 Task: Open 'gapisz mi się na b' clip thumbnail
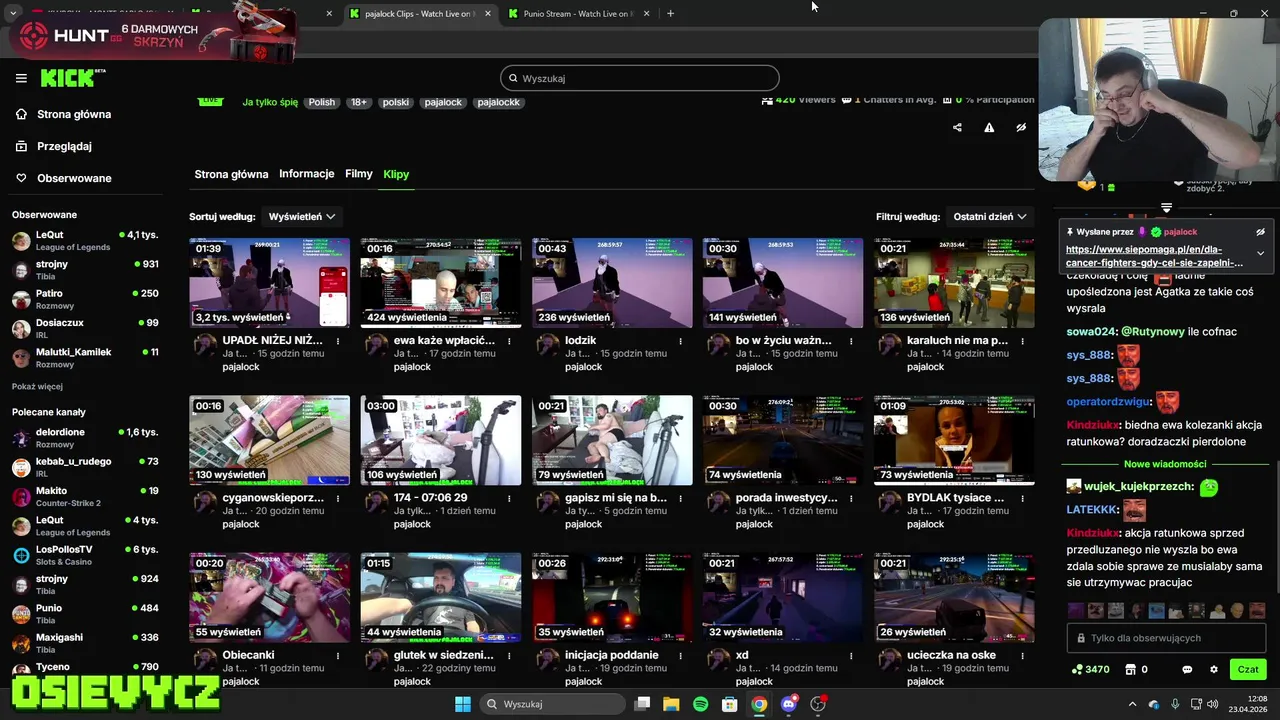click(x=612, y=440)
